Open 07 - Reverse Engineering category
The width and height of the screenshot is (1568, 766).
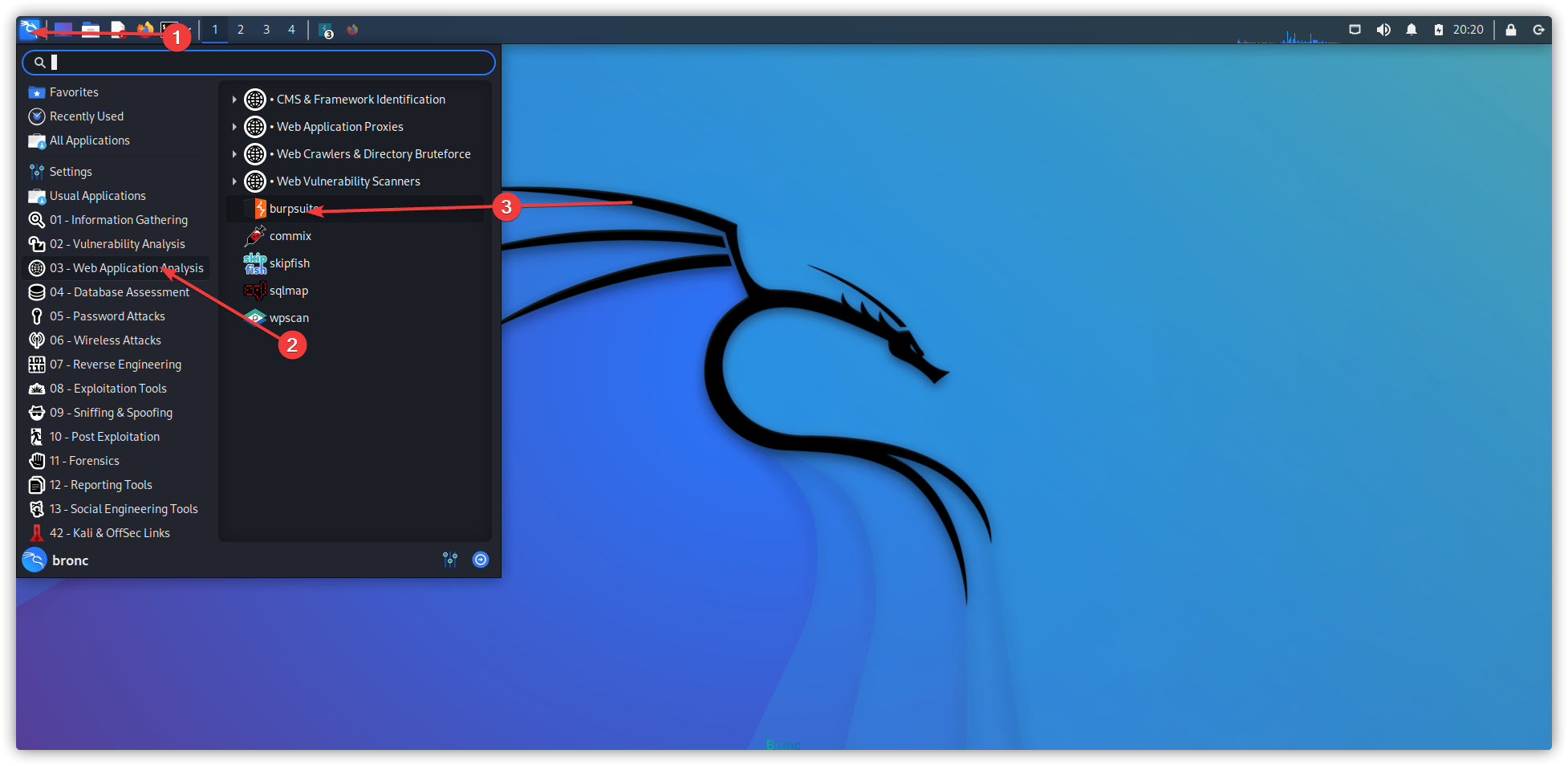click(116, 365)
